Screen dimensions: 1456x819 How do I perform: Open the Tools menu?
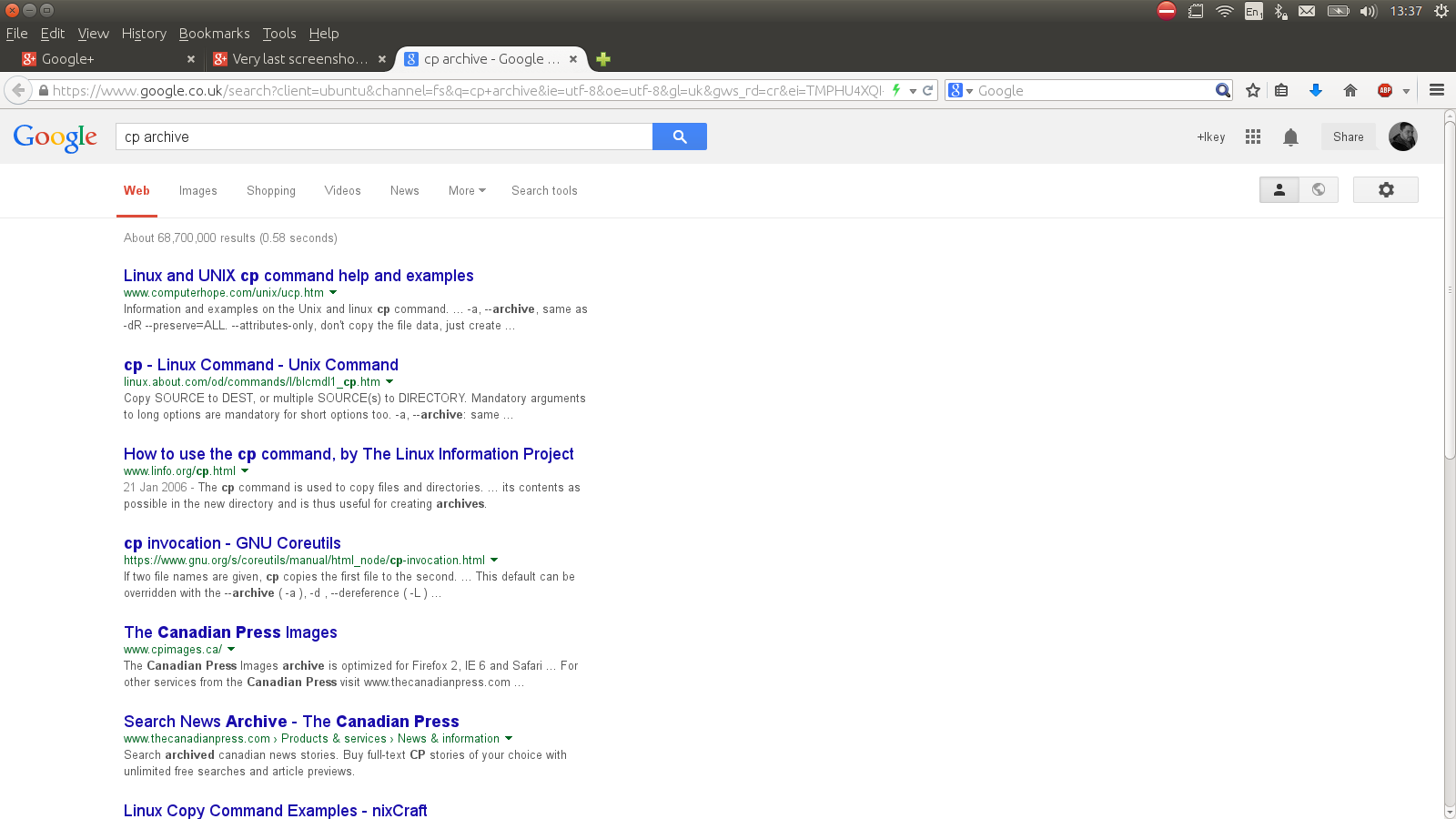[x=279, y=34]
